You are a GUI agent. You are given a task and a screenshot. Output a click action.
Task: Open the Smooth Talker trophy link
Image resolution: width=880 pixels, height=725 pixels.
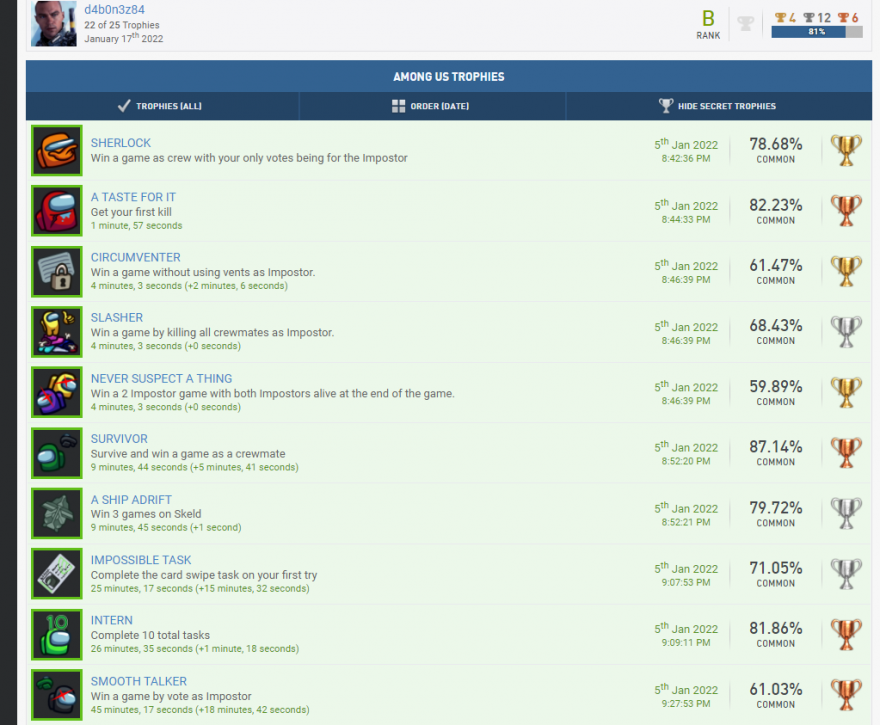pyautogui.click(x=139, y=681)
